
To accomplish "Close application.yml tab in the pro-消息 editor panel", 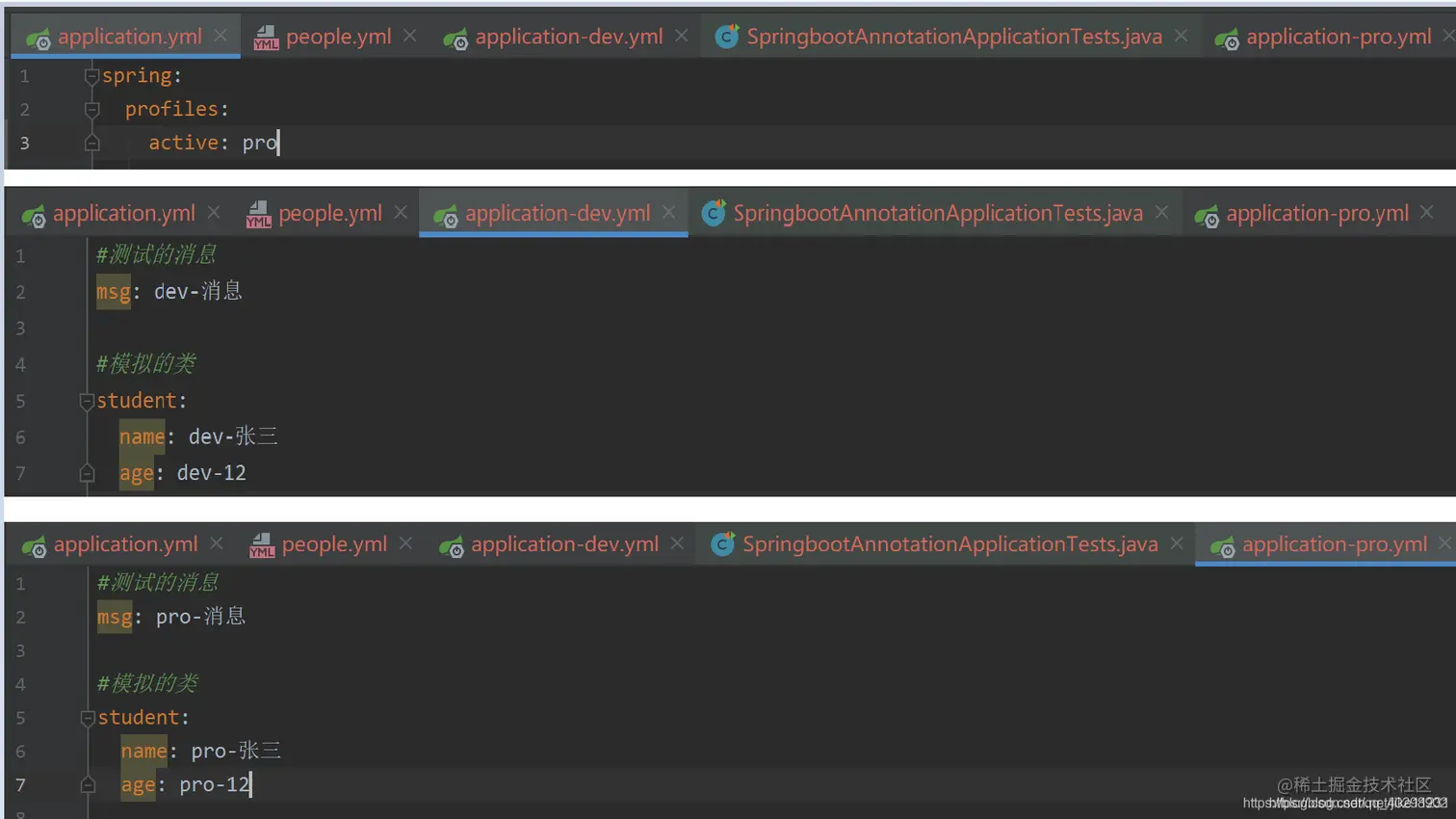I will point(217,543).
